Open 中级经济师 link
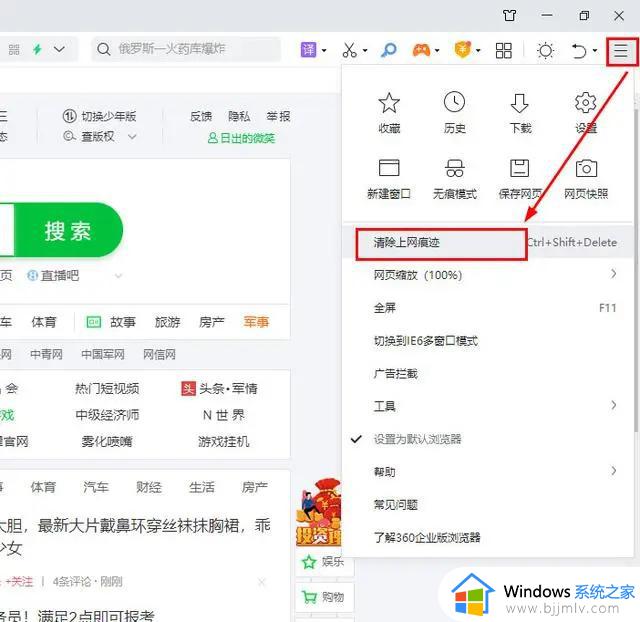This screenshot has width=640, height=622. click(107, 415)
